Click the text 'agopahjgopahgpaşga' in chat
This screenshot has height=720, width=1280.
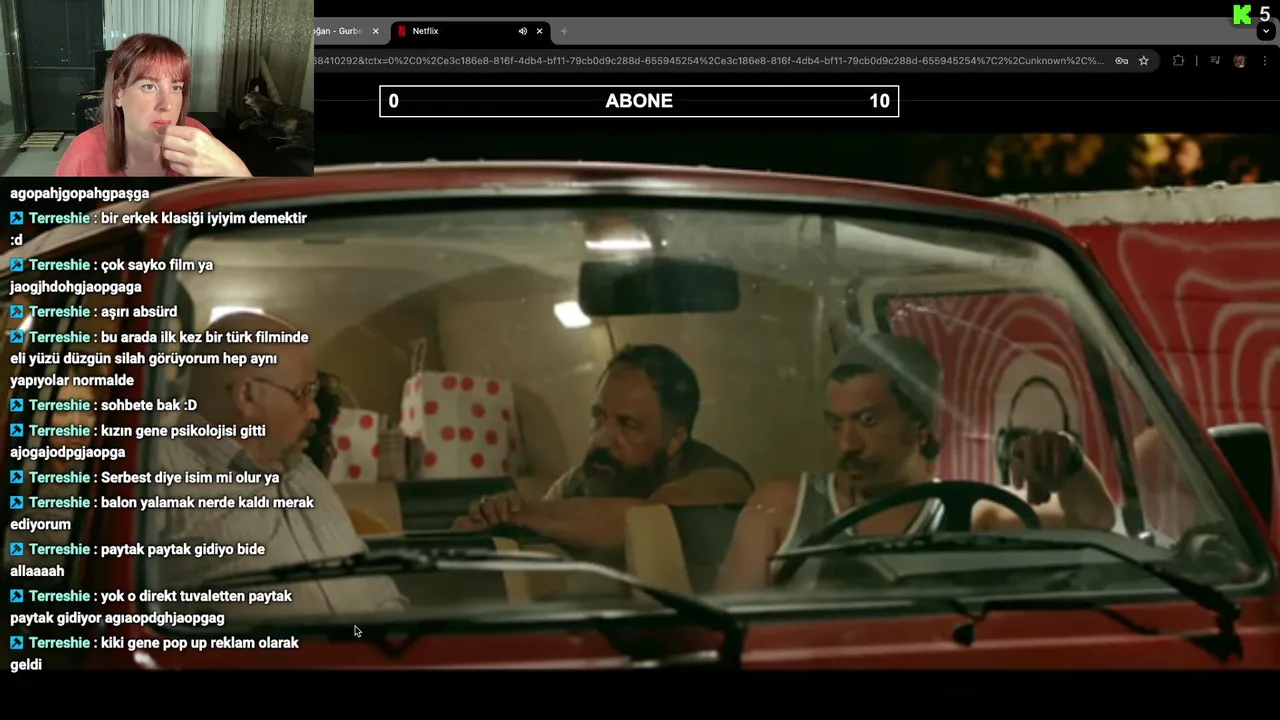(x=79, y=194)
